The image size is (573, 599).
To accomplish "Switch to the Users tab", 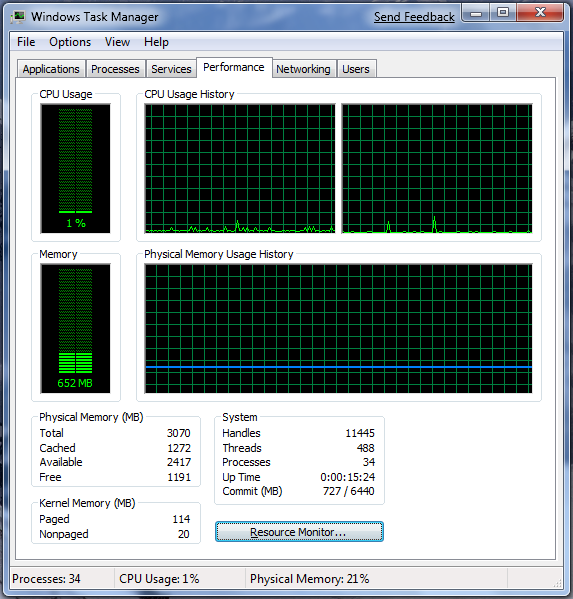I will [x=356, y=69].
